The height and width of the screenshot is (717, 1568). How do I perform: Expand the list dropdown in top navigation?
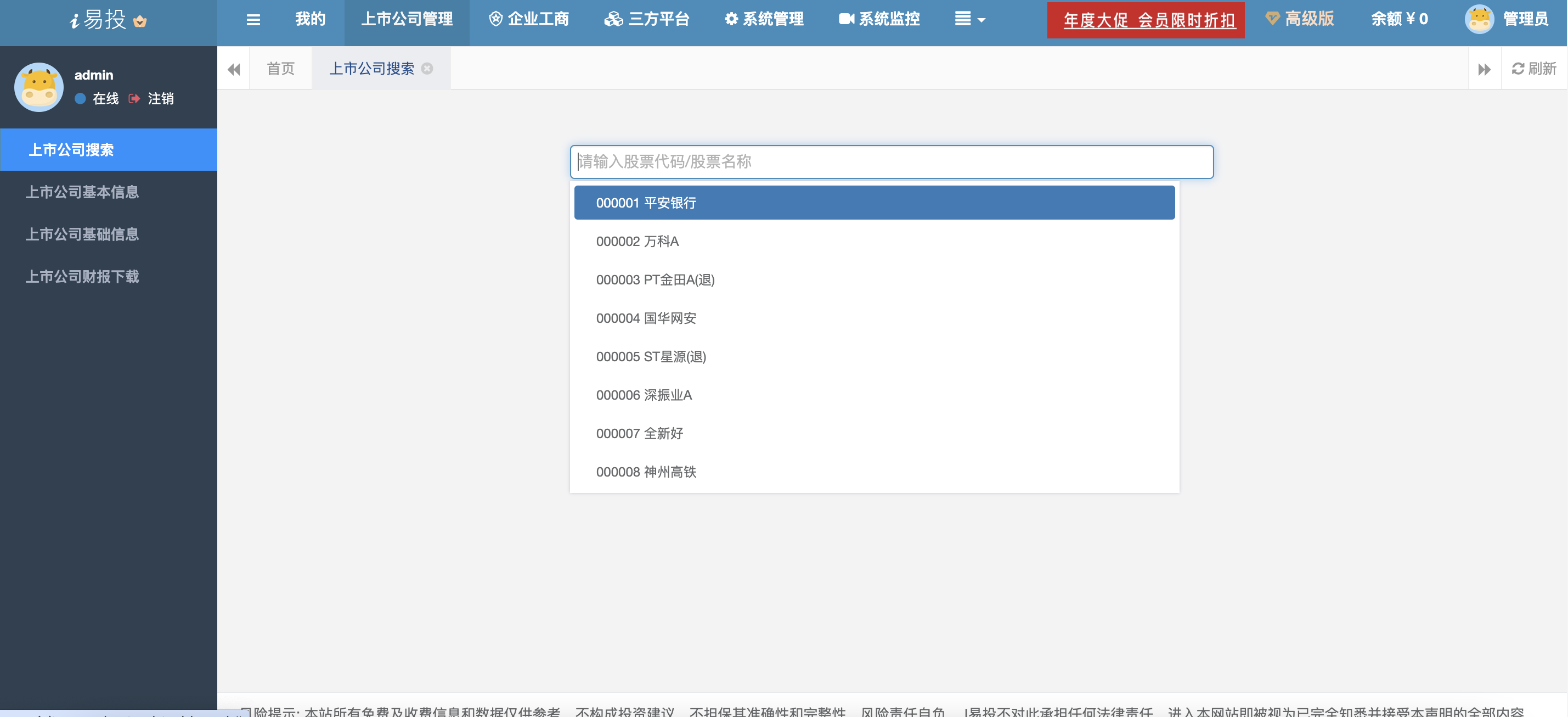pos(969,20)
